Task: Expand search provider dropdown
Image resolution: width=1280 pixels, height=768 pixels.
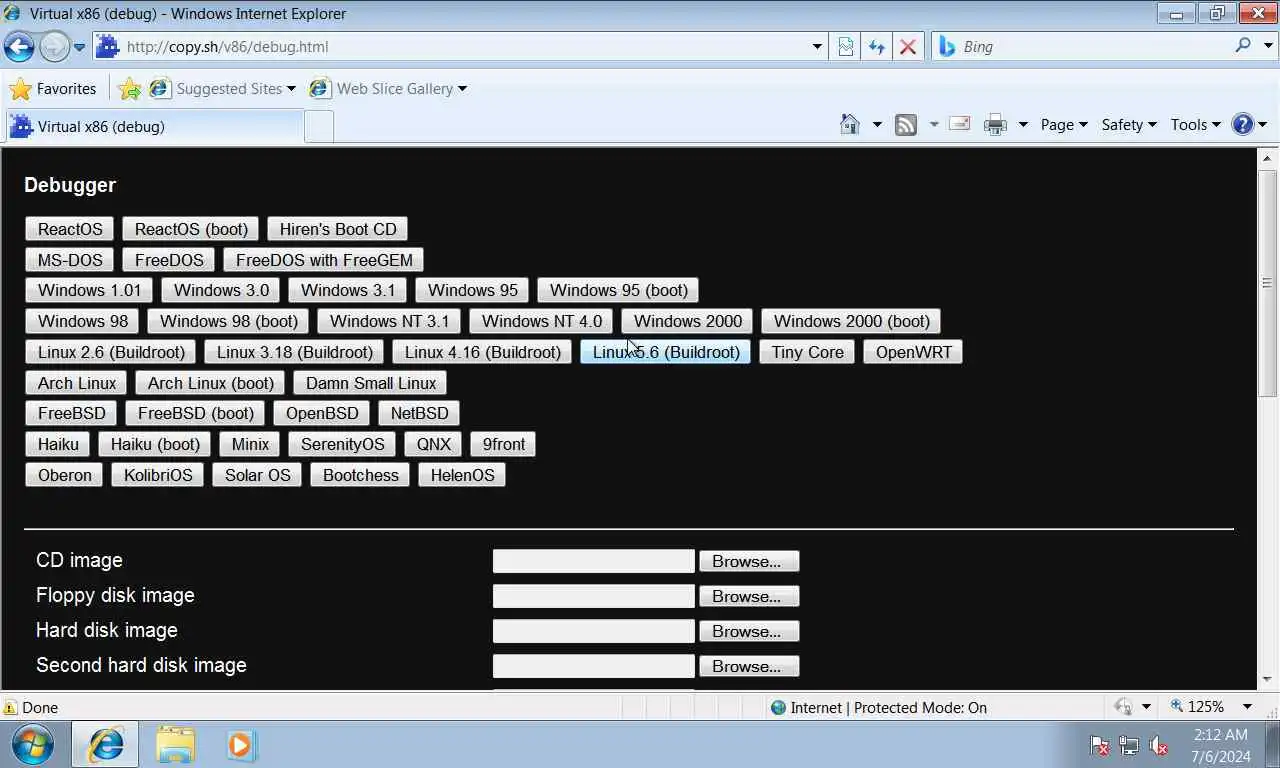Action: [x=1269, y=46]
